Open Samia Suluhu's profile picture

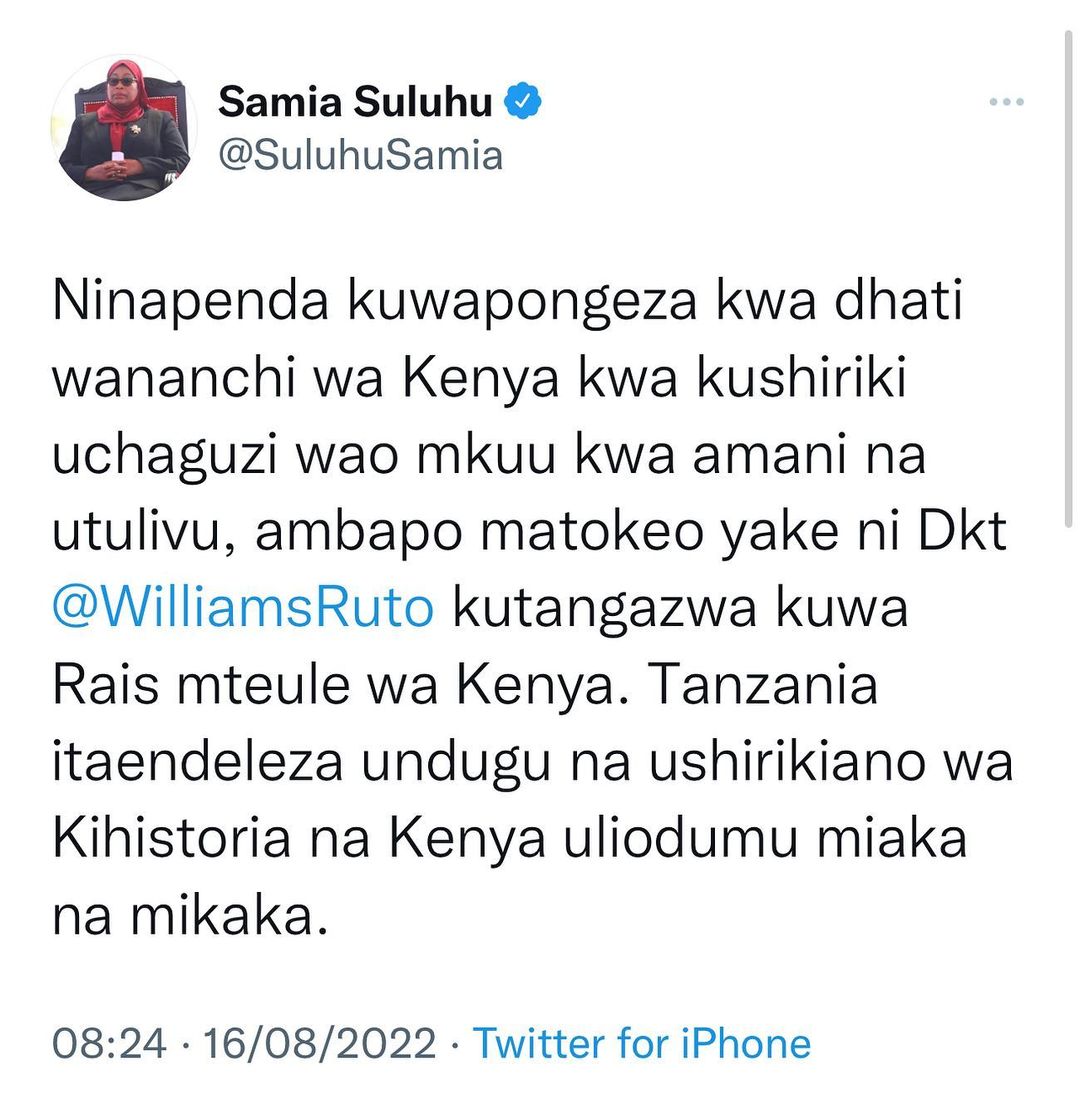click(124, 128)
